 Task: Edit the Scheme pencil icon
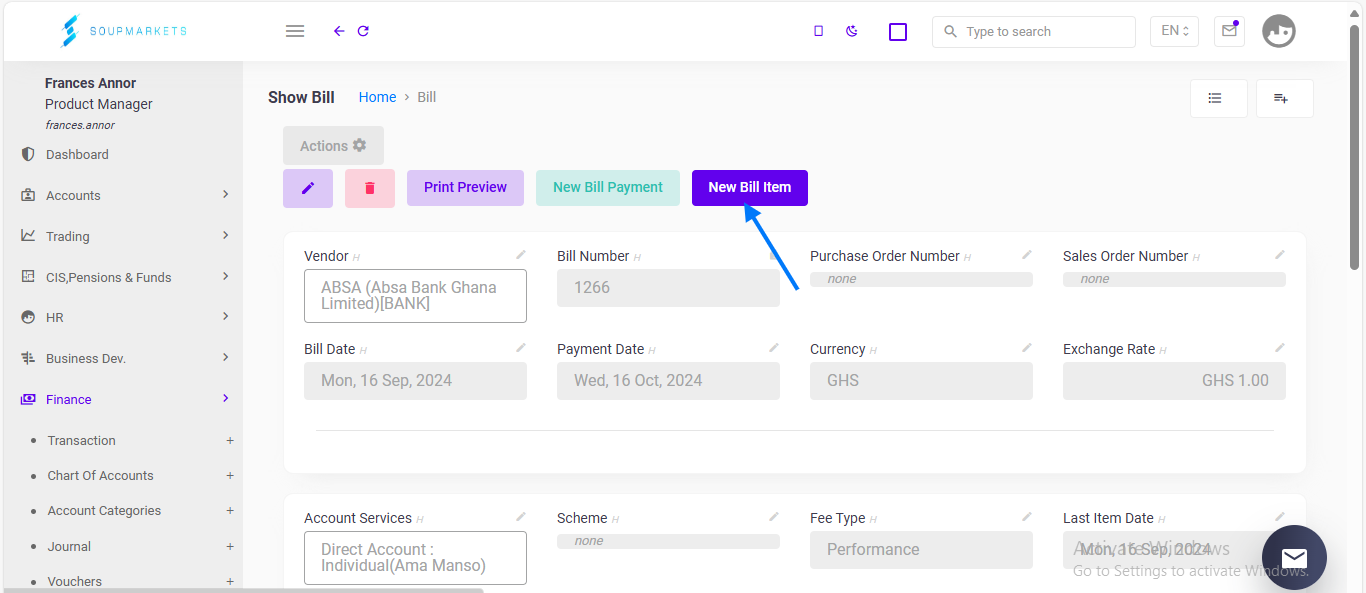pos(774,516)
